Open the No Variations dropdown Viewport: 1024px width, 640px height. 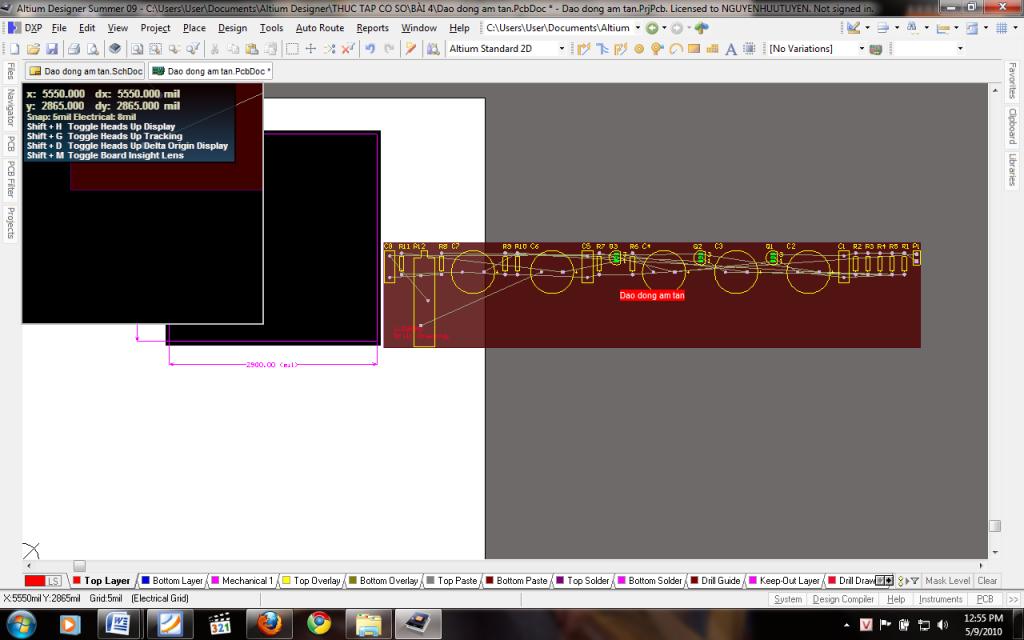click(860, 48)
